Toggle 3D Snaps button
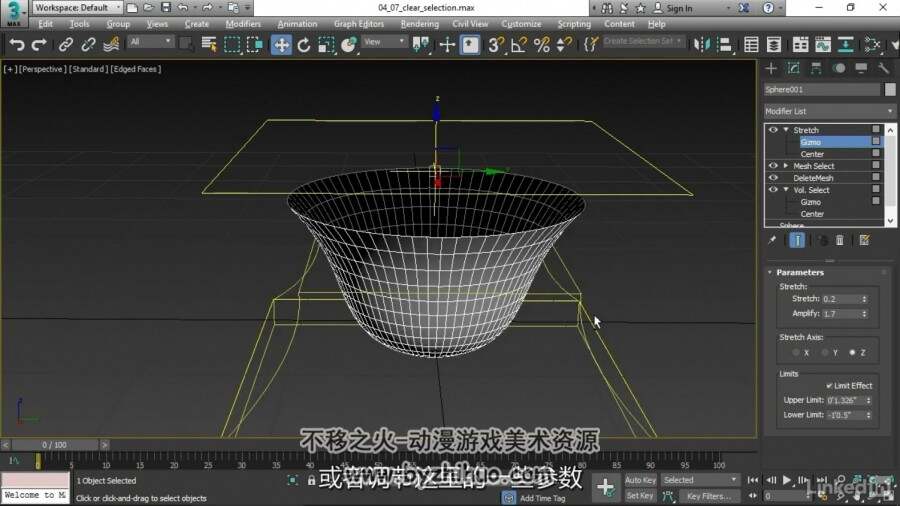The image size is (900, 506). click(x=495, y=45)
